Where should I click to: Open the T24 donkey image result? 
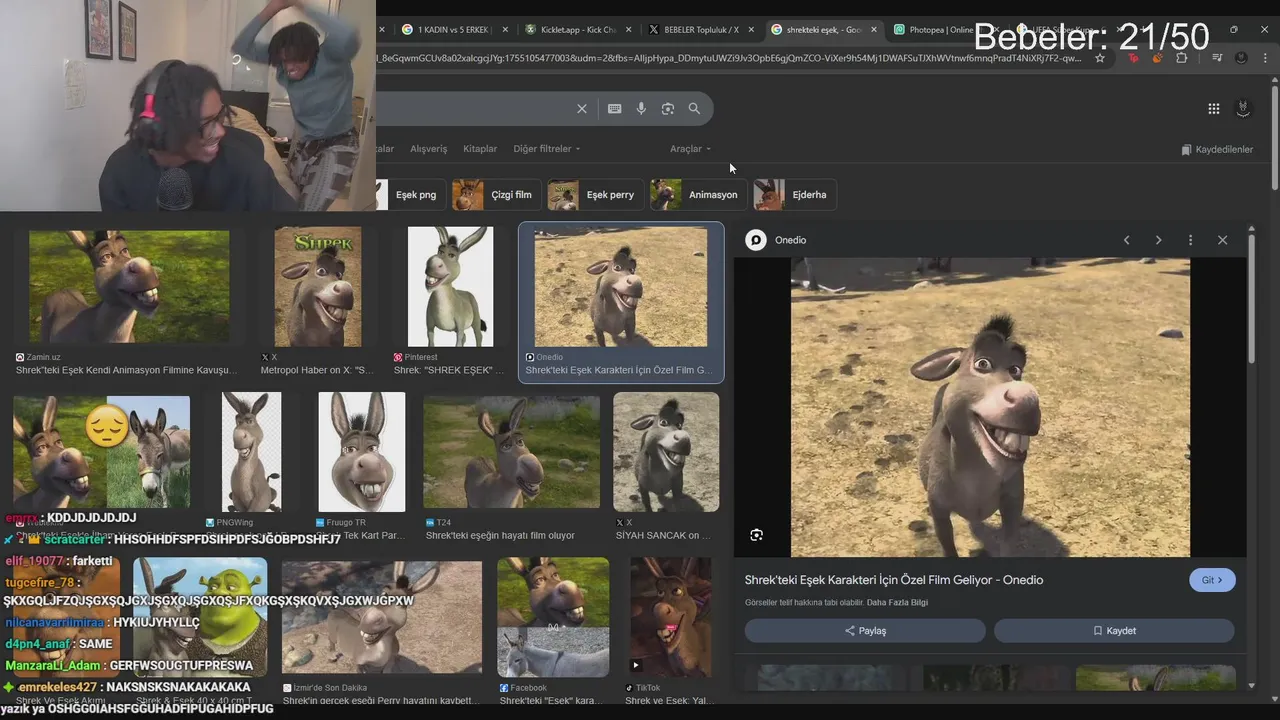click(x=511, y=452)
